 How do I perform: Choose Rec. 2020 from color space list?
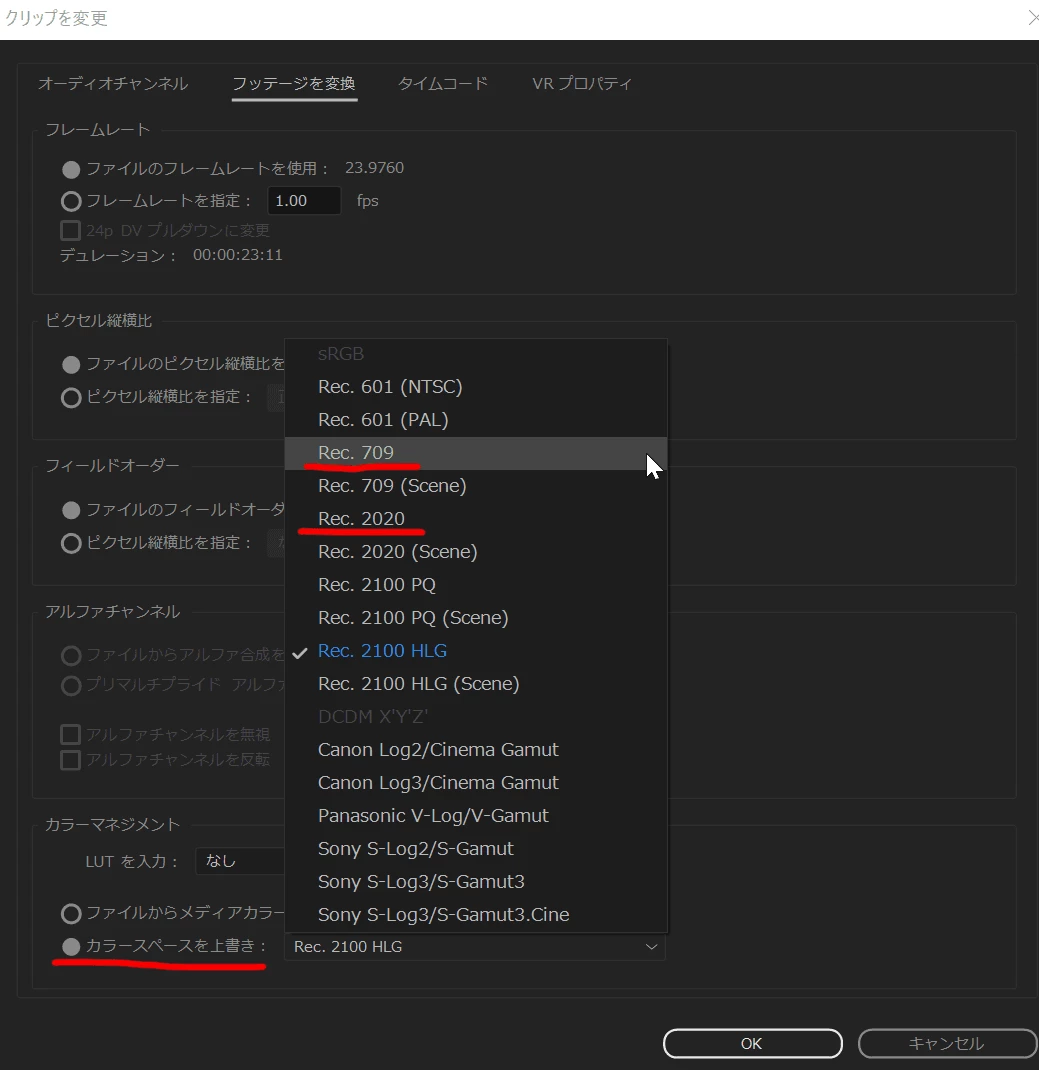pos(476,519)
